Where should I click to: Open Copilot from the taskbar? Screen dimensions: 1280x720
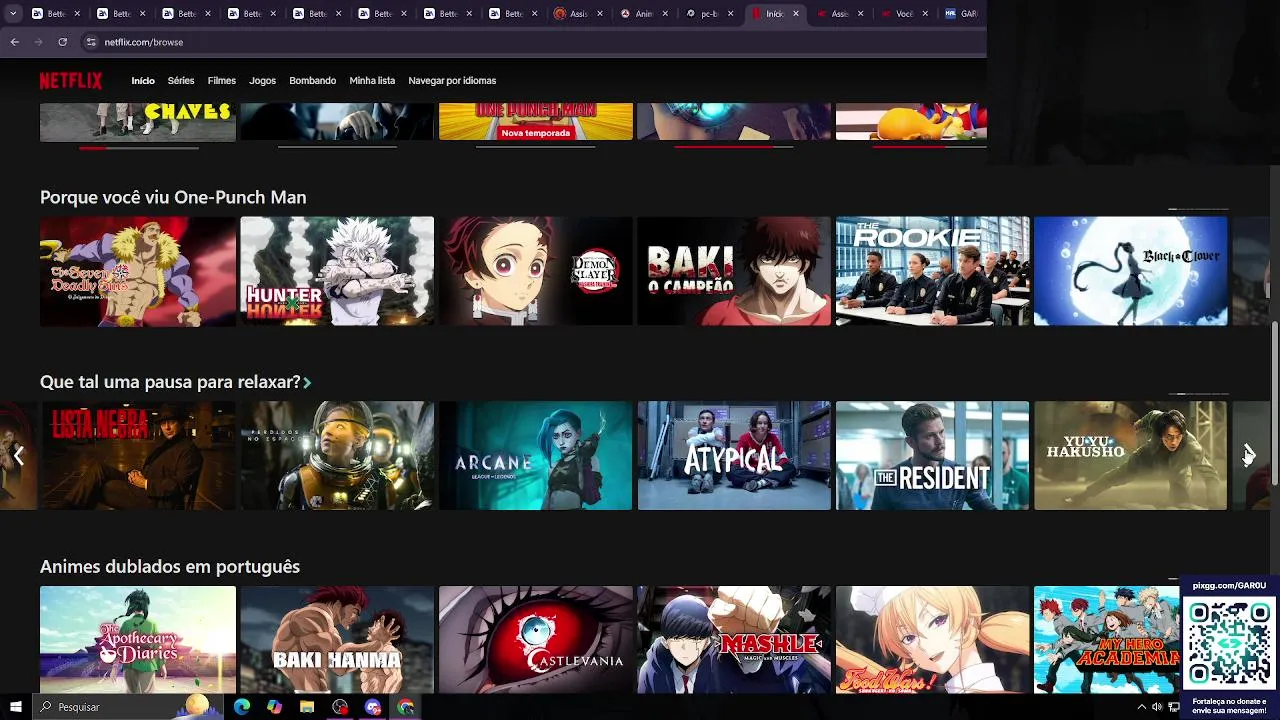point(274,707)
